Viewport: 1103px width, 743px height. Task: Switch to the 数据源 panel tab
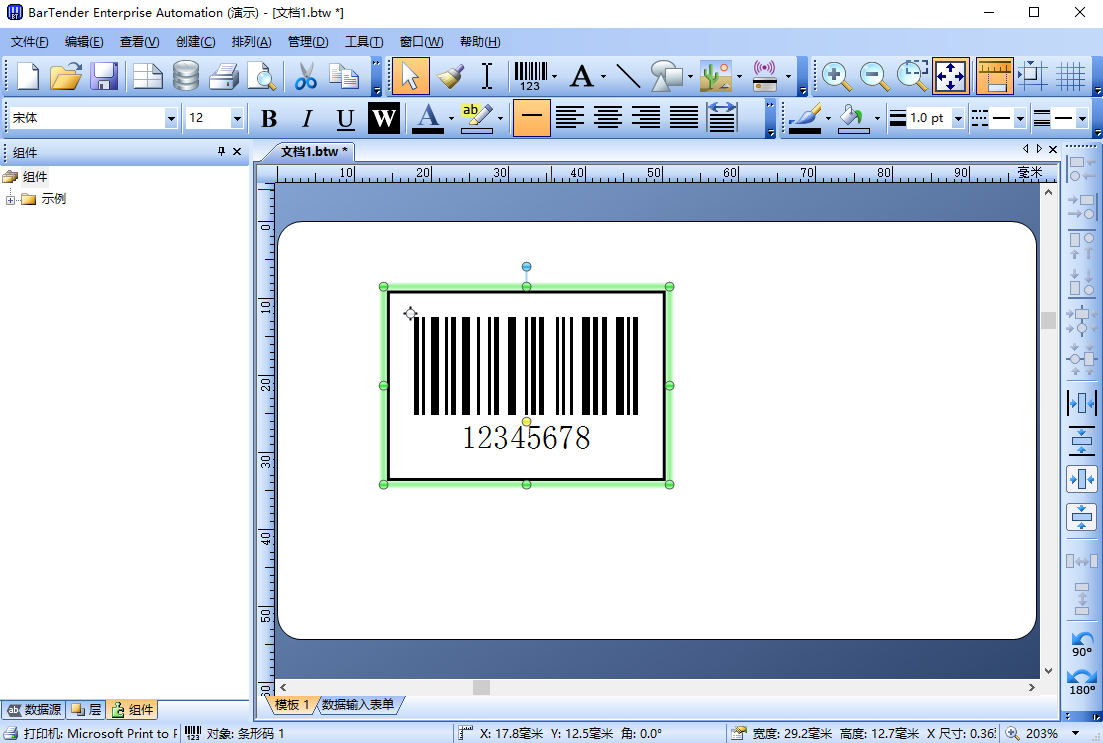pyautogui.click(x=33, y=709)
